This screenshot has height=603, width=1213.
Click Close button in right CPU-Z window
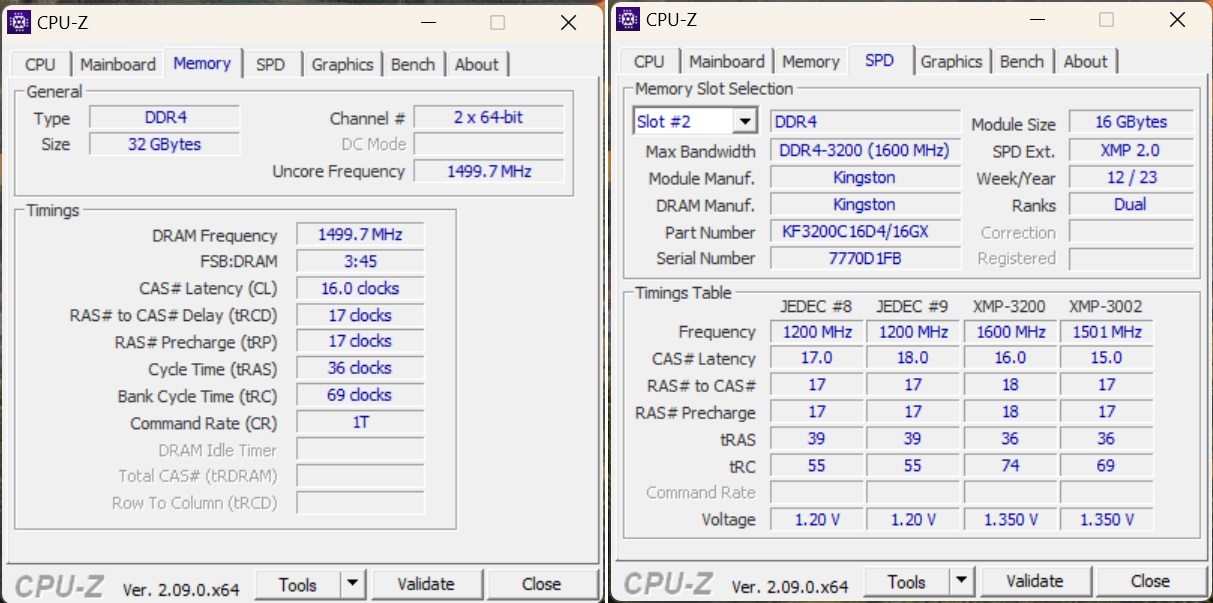[1150, 582]
